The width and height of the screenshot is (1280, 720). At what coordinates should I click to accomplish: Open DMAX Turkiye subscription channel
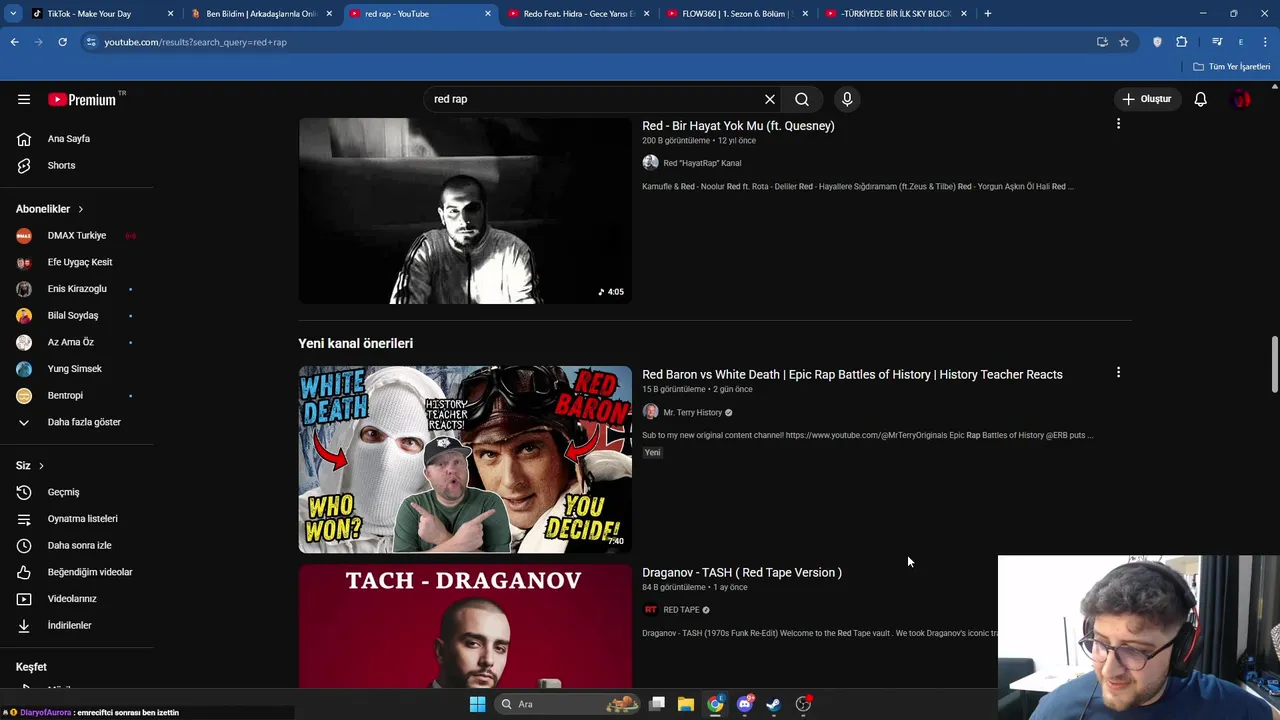[77, 236]
